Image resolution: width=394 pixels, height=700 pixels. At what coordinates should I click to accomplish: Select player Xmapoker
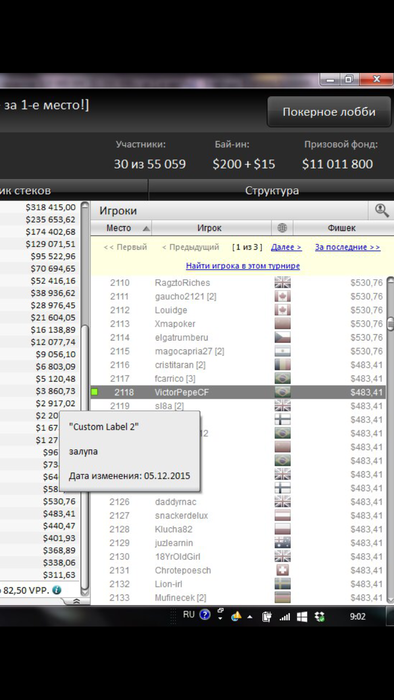tap(238, 324)
